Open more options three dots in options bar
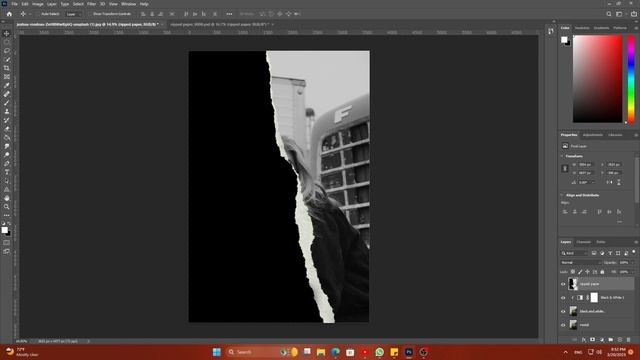The image size is (640, 360). pos(229,14)
